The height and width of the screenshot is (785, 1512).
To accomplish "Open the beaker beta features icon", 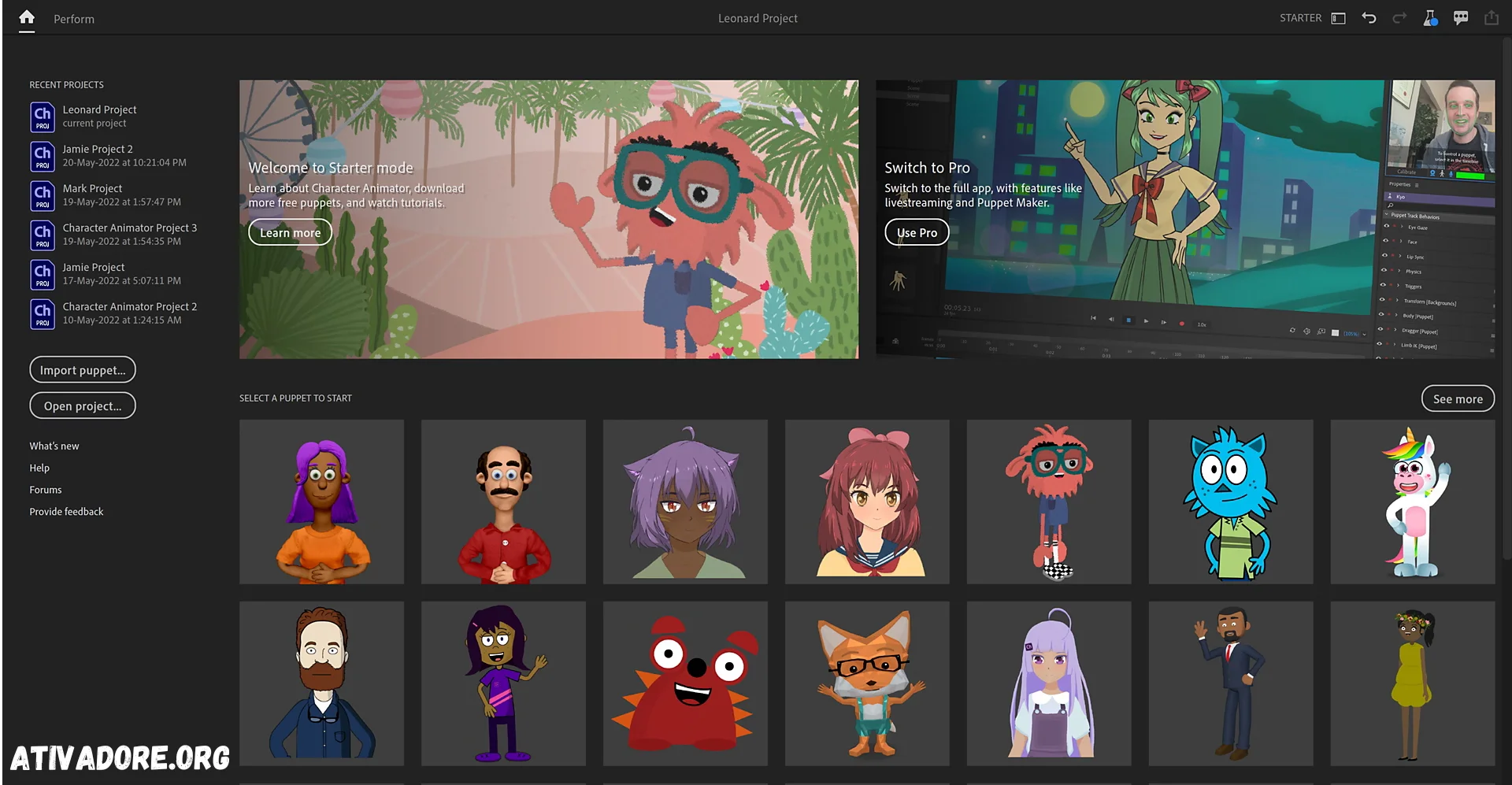I will 1430,18.
